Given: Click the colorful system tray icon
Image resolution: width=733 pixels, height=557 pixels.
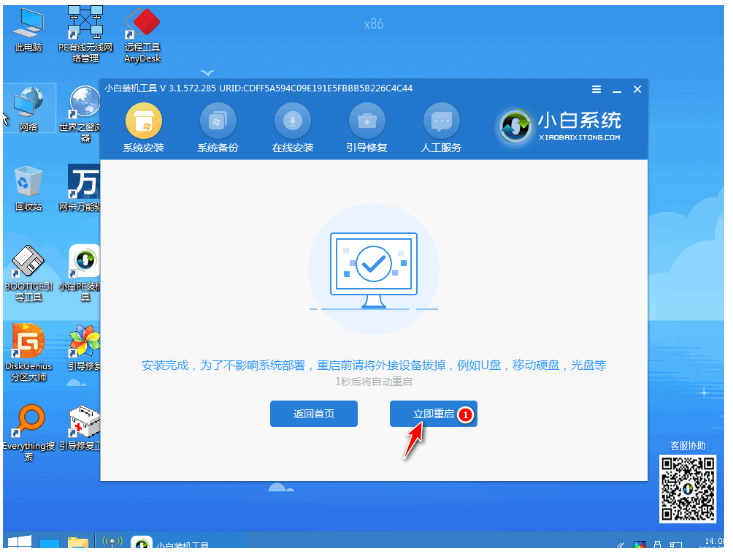Looking at the screenshot, I should click(x=639, y=545).
